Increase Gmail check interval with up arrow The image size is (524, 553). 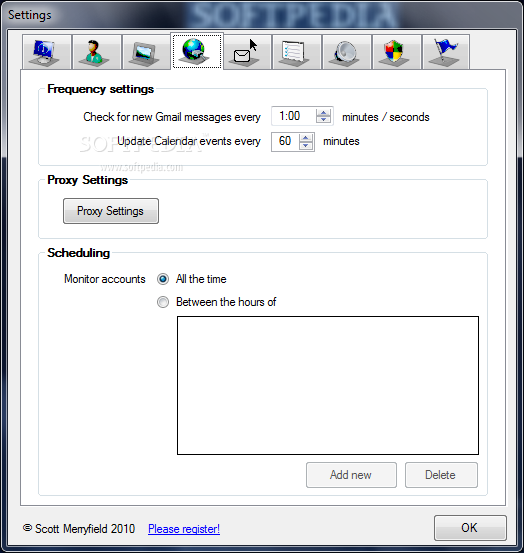pos(323,113)
